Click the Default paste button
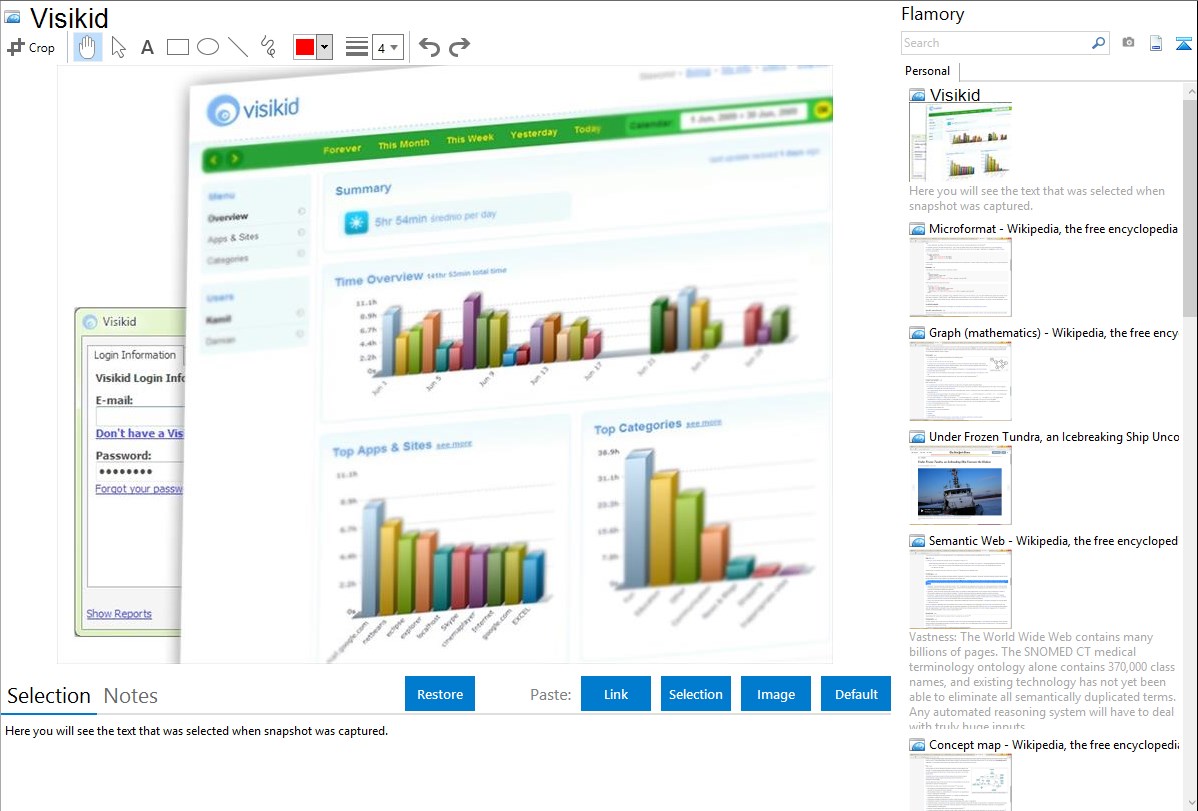This screenshot has height=811, width=1198. pyautogui.click(x=856, y=694)
